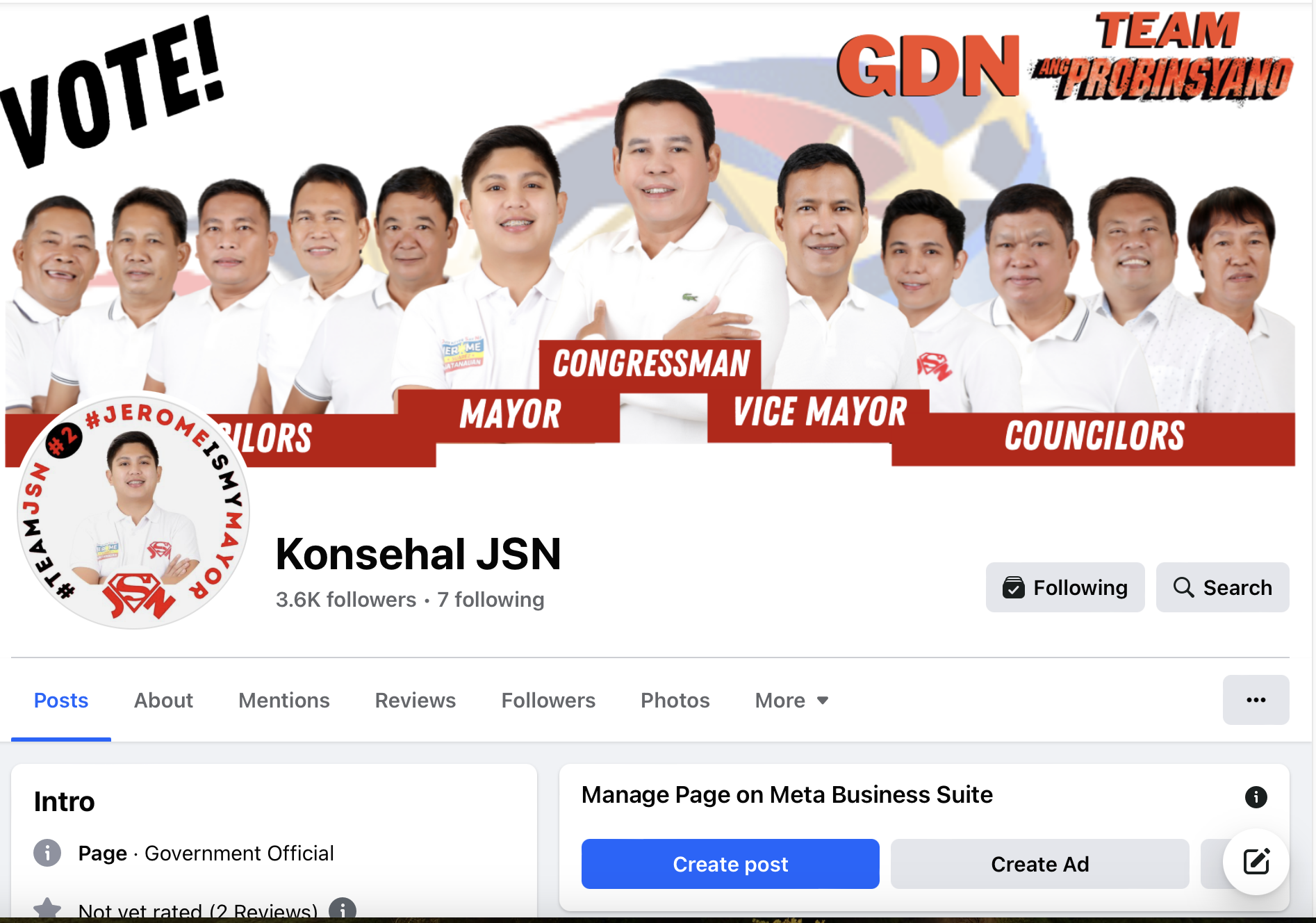Click the magnifier icon in Search button
1316x923 pixels.
point(1183,587)
